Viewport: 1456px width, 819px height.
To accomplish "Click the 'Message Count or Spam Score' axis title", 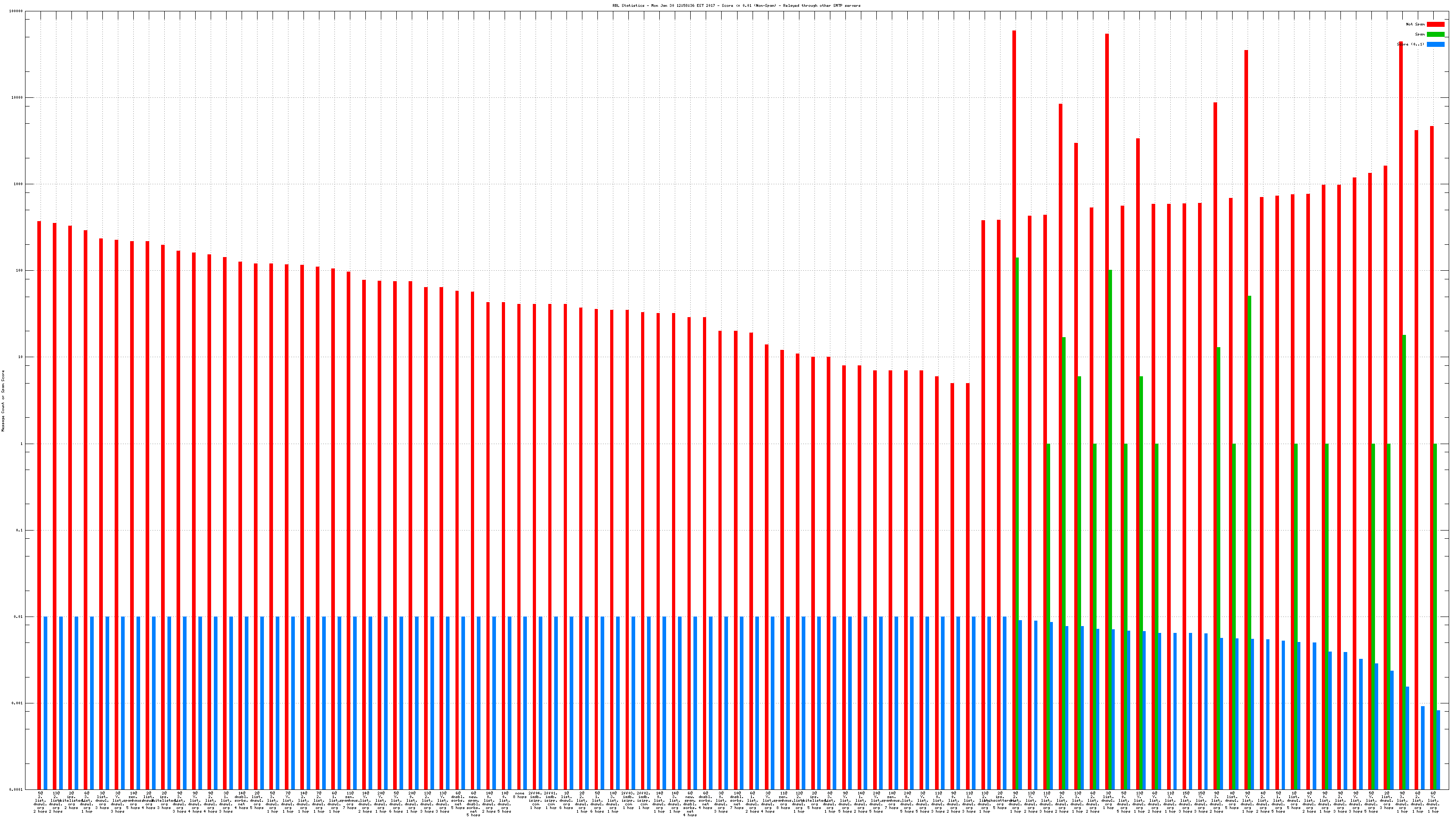I will 3,401.
